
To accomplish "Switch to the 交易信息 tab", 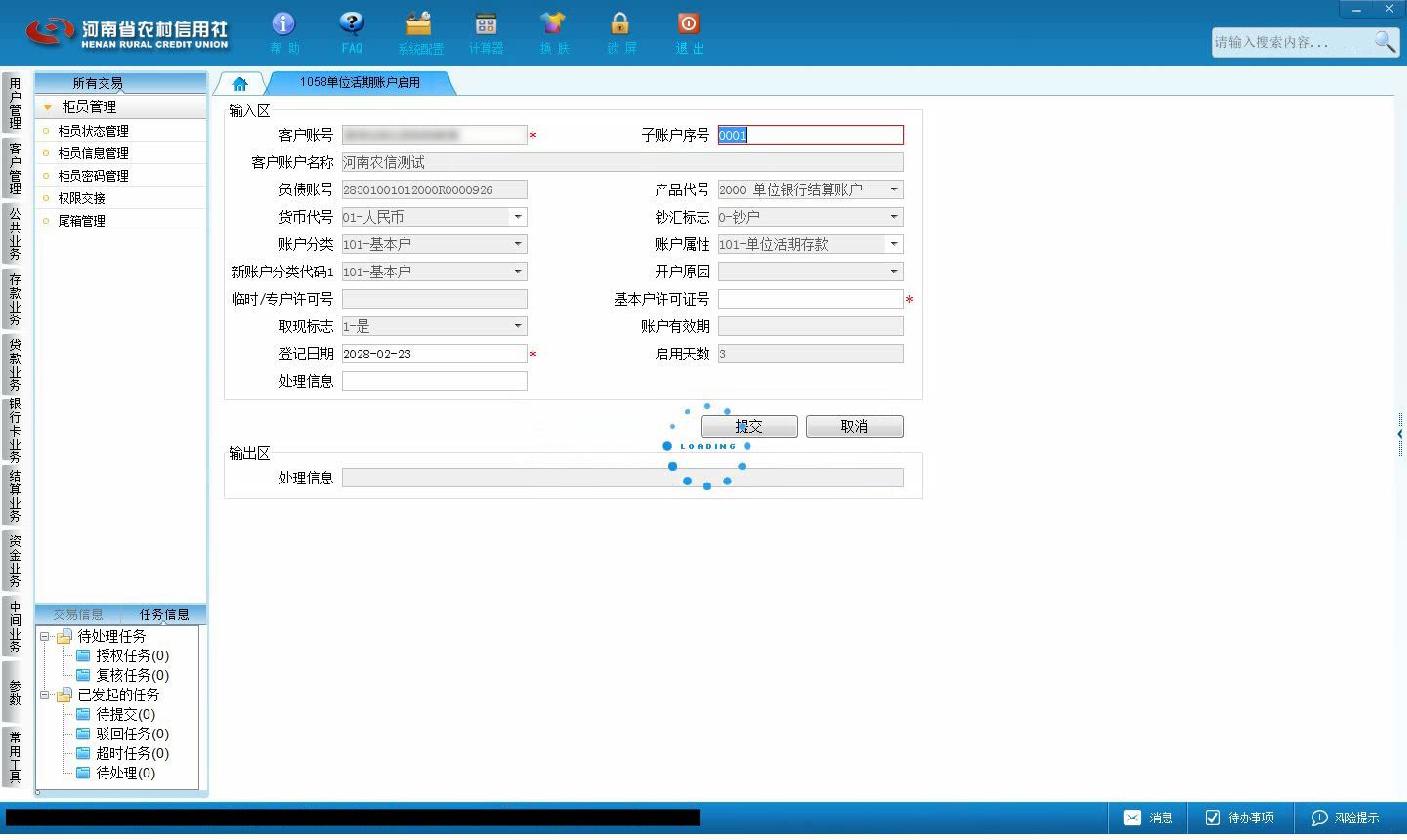I will 78,614.
